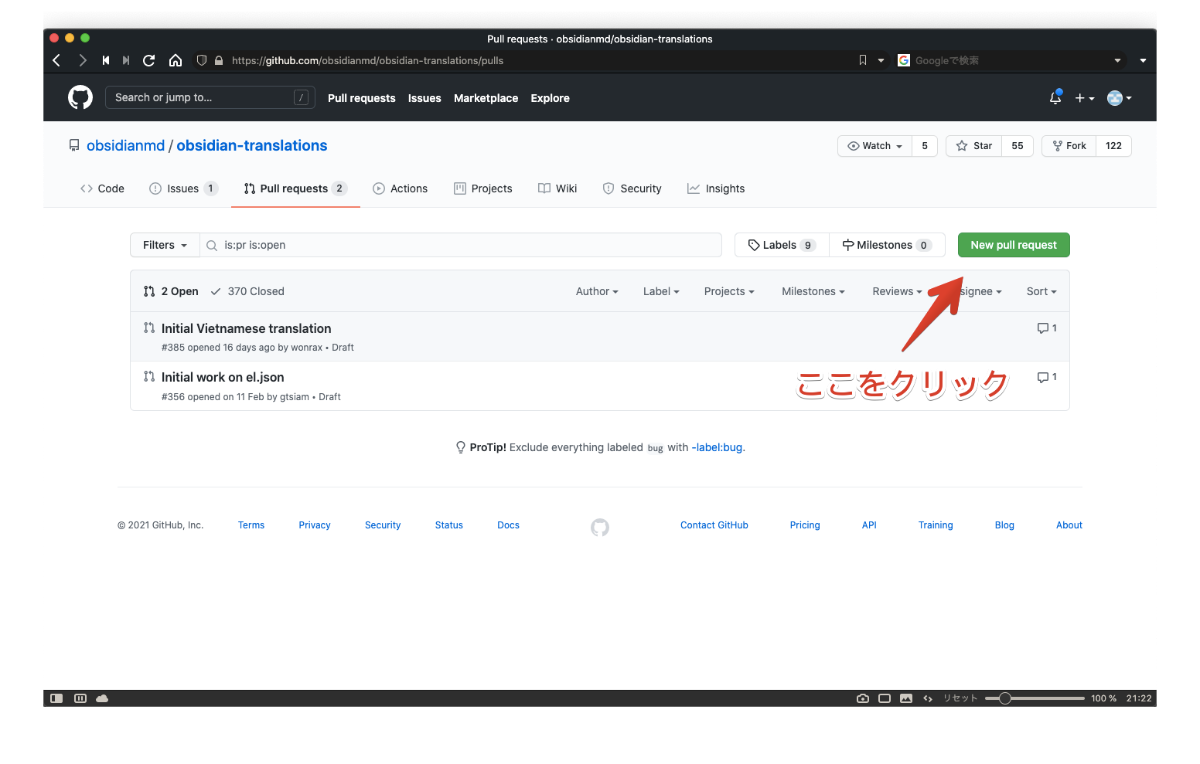
Task: Click the repository icon next to obsidianmd
Action: (74, 146)
